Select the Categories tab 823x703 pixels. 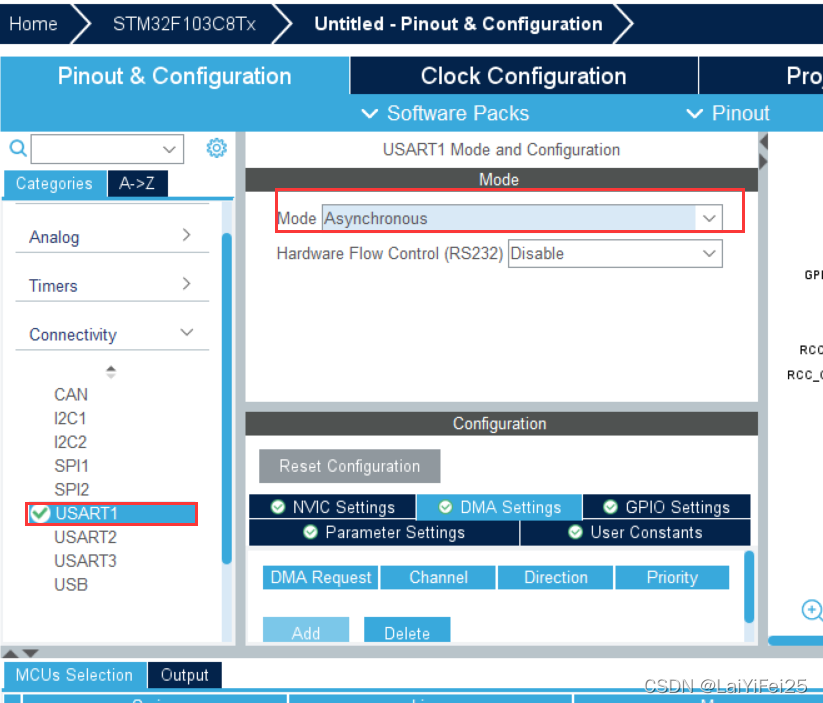click(x=55, y=183)
